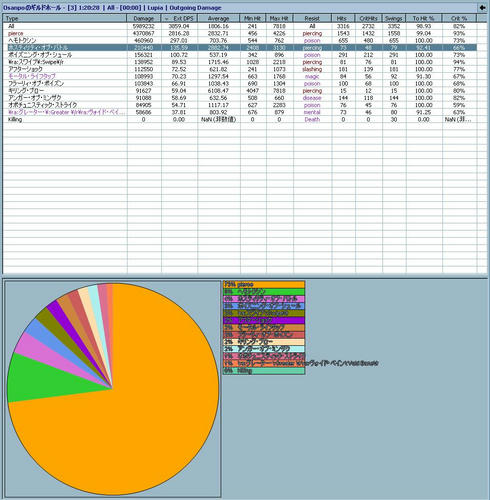Click damage value 5989232 in All row
Image resolution: width=490 pixels, height=500 pixels.
(x=143, y=26)
